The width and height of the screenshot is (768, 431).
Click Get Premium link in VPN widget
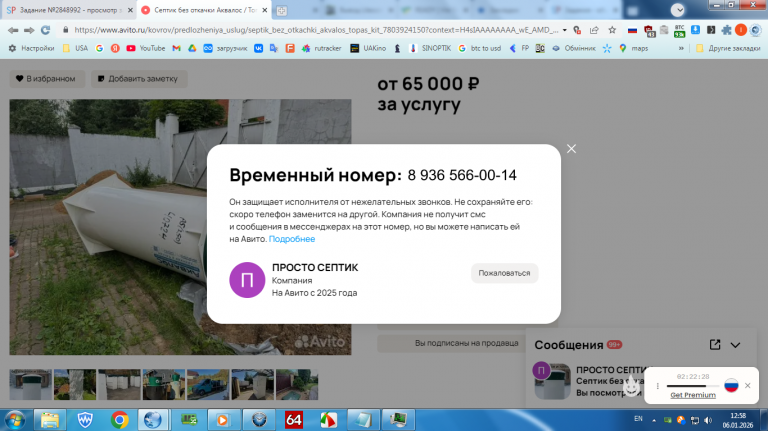click(693, 395)
